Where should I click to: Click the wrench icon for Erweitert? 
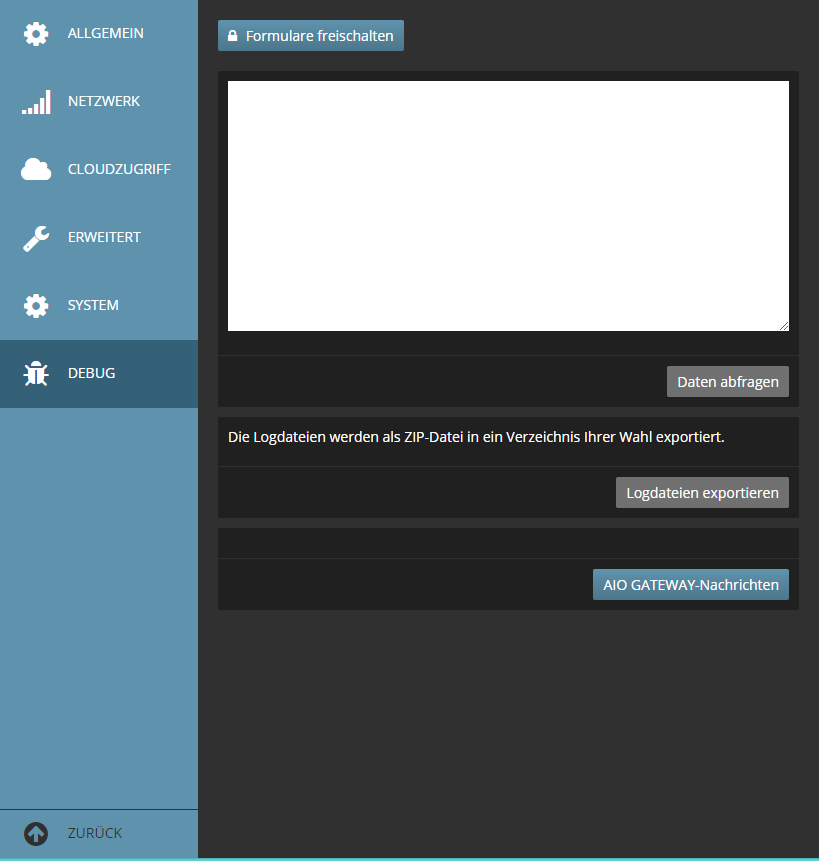[x=36, y=238]
